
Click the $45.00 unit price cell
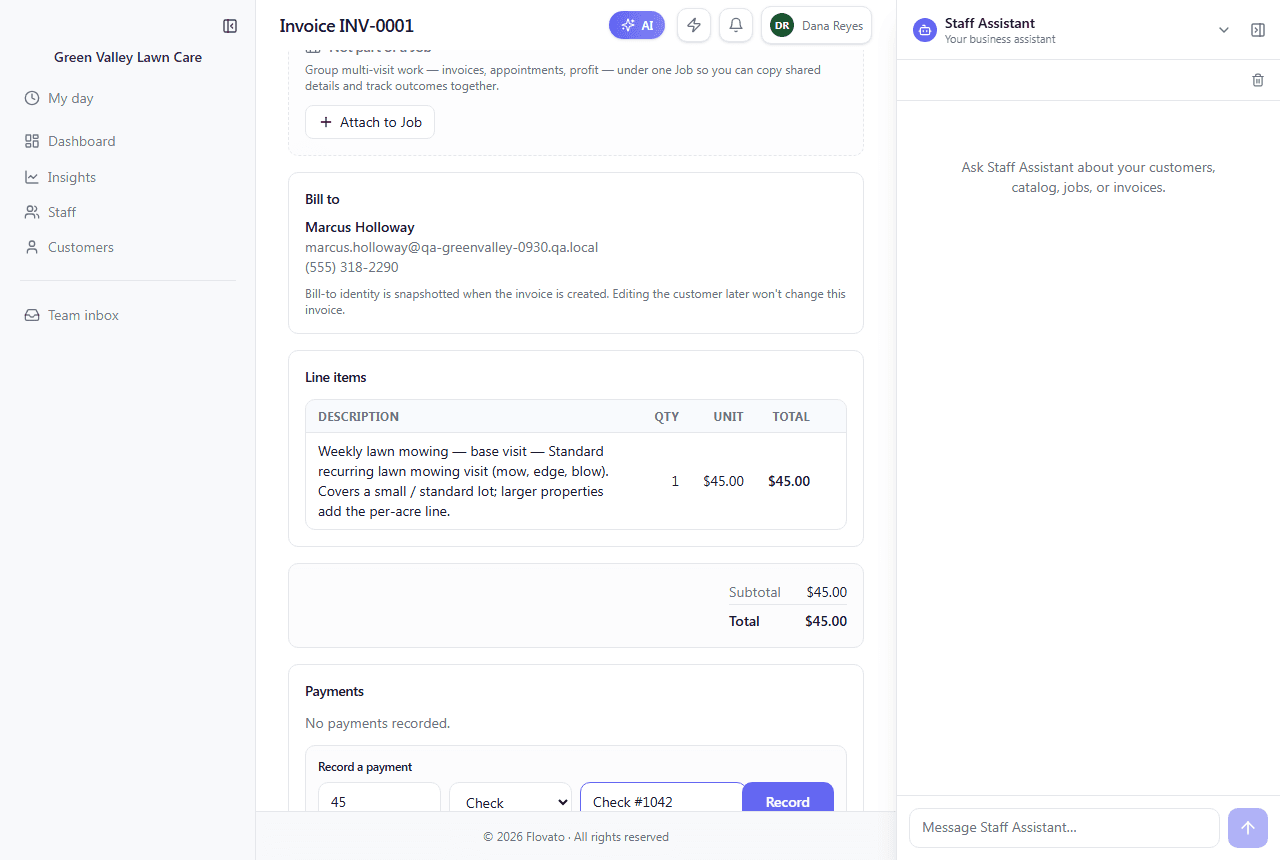723,481
